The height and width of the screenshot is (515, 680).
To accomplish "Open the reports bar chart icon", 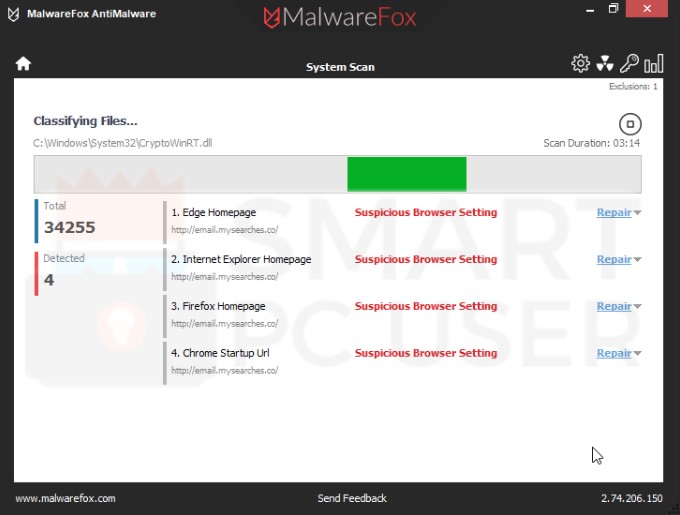I will click(x=654, y=64).
